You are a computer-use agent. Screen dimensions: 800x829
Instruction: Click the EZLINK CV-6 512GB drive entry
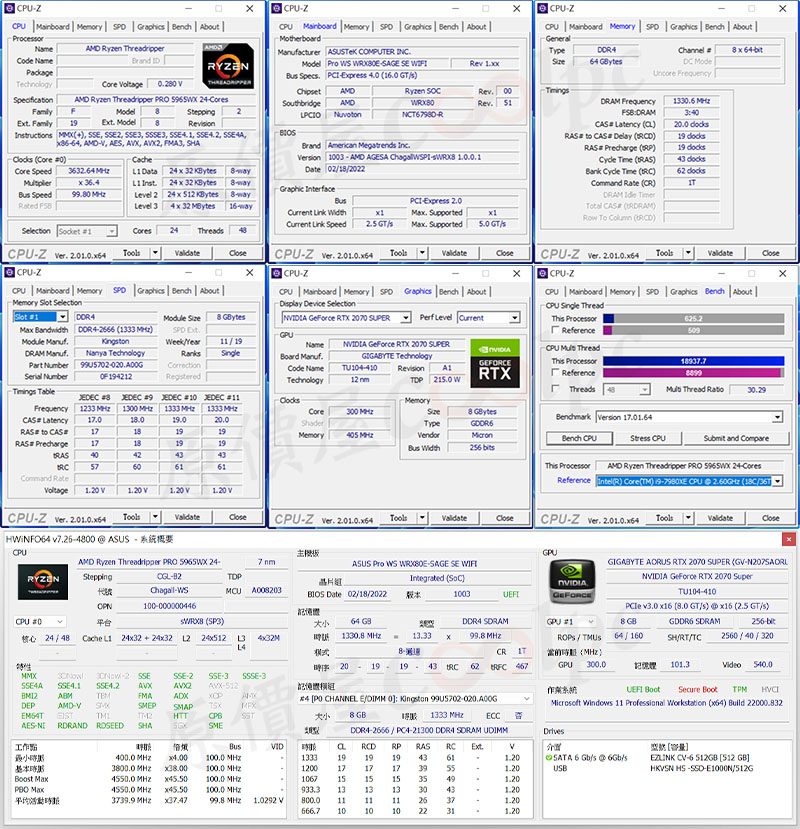tap(699, 758)
